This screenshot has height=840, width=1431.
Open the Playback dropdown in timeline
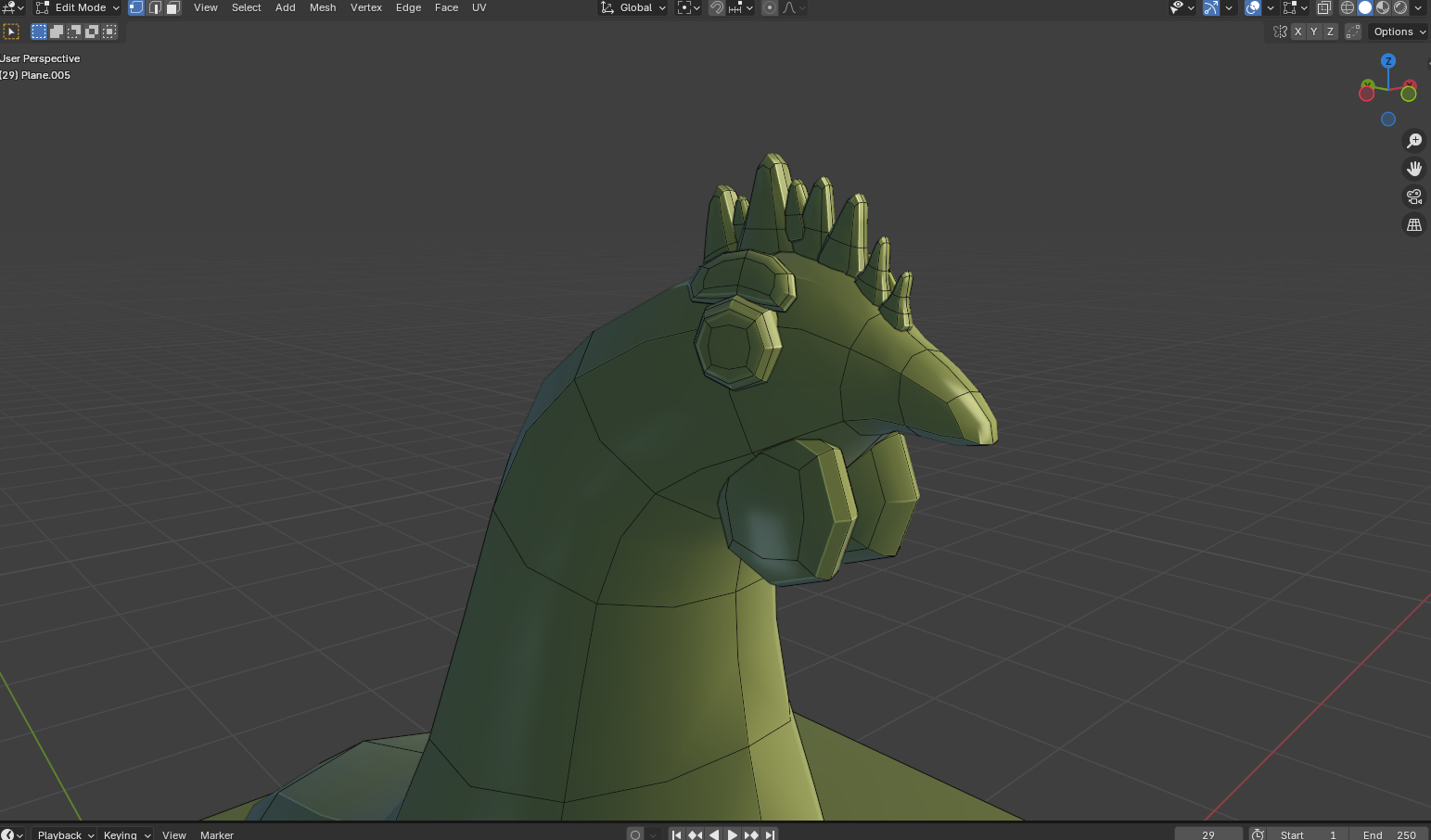tap(66, 834)
